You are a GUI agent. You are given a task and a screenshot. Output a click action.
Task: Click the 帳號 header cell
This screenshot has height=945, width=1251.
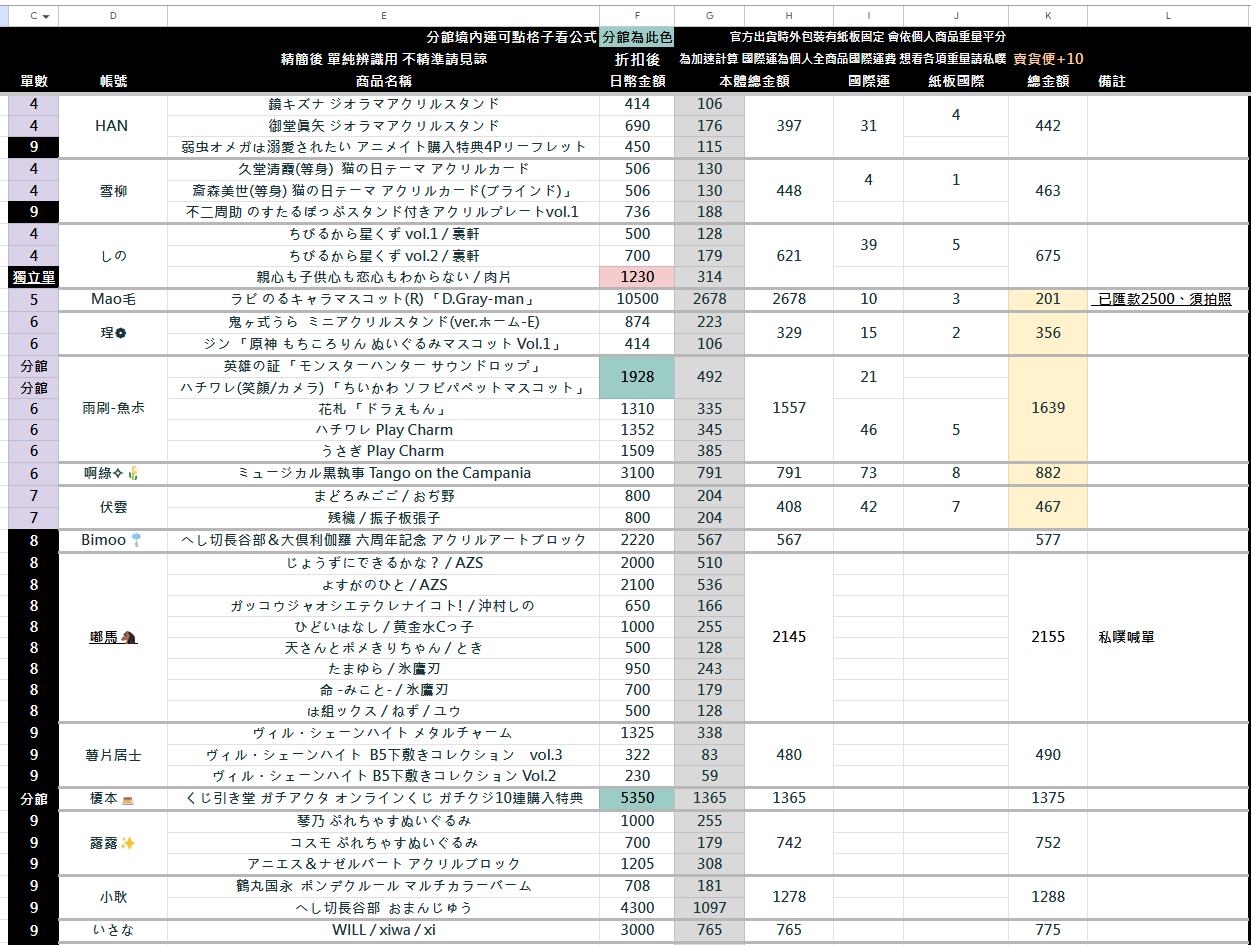pyautogui.click(x=113, y=81)
